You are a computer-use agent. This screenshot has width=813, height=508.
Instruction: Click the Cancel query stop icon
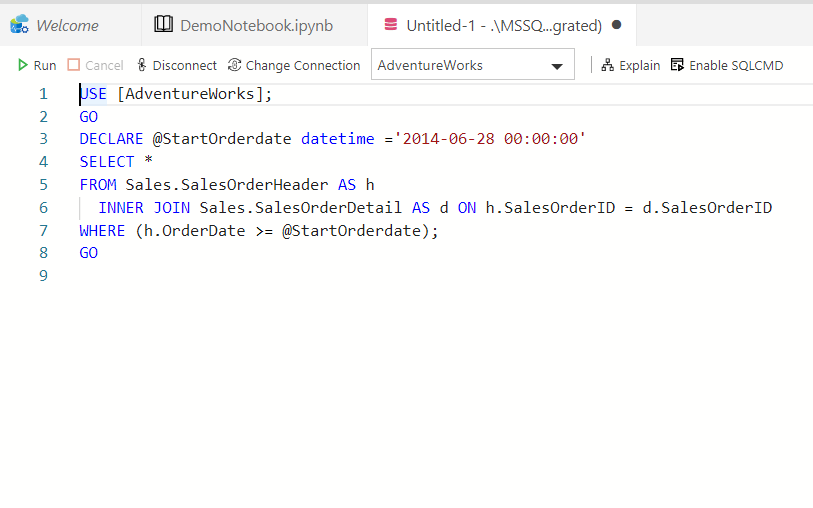(74, 65)
